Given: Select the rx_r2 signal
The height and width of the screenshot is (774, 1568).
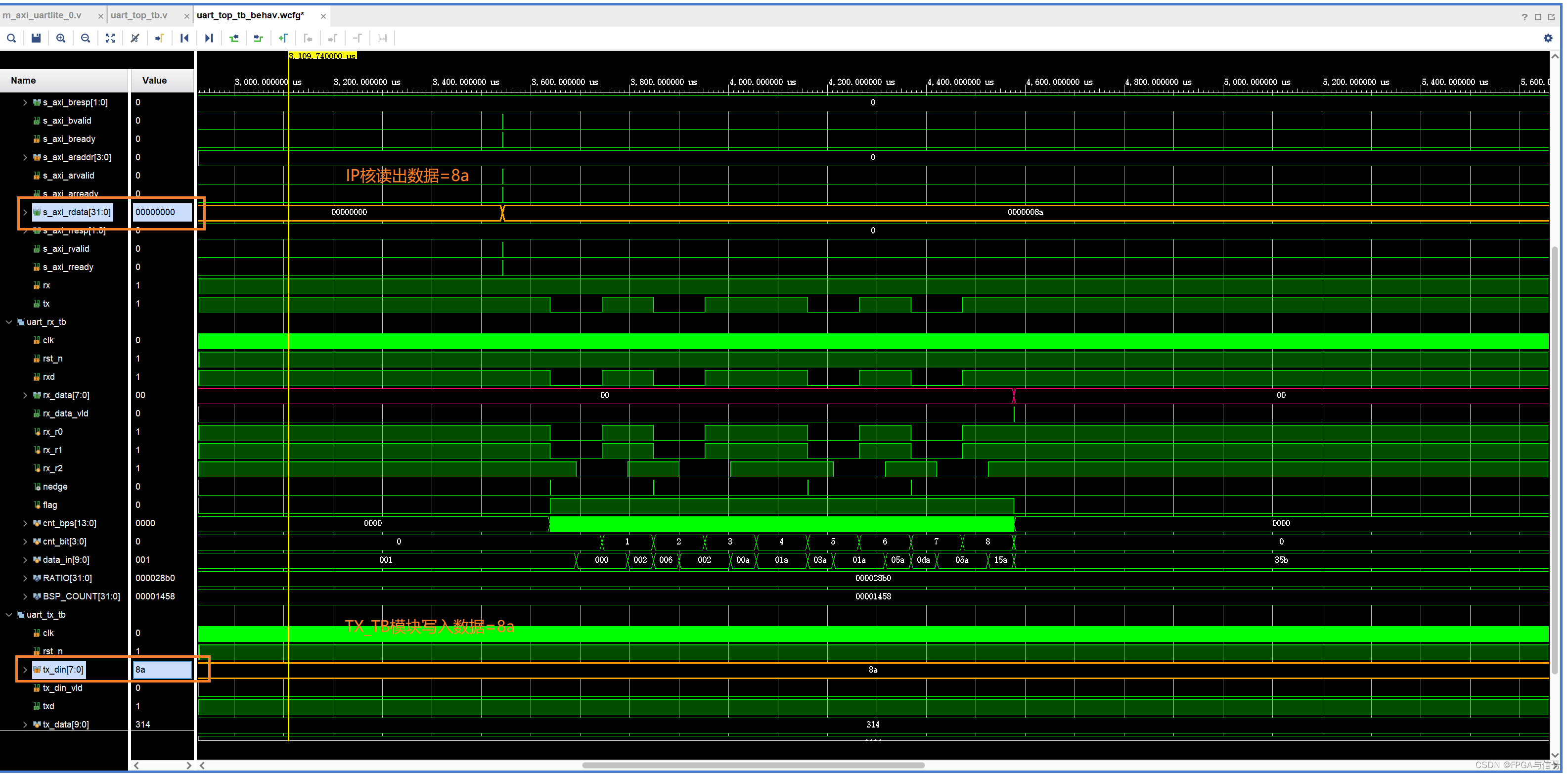Looking at the screenshot, I should (x=52, y=468).
